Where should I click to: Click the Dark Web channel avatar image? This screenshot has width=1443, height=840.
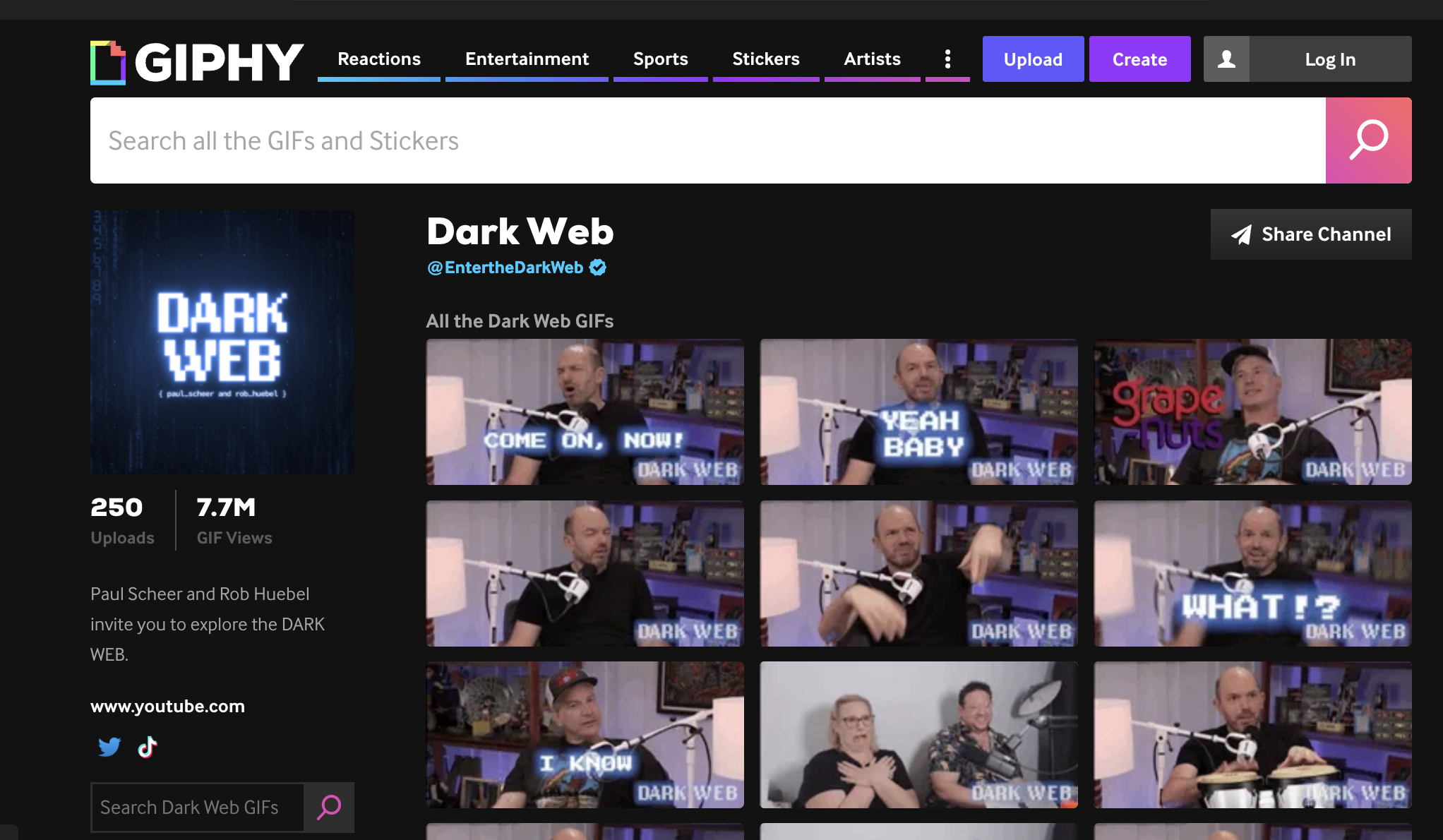coord(222,342)
